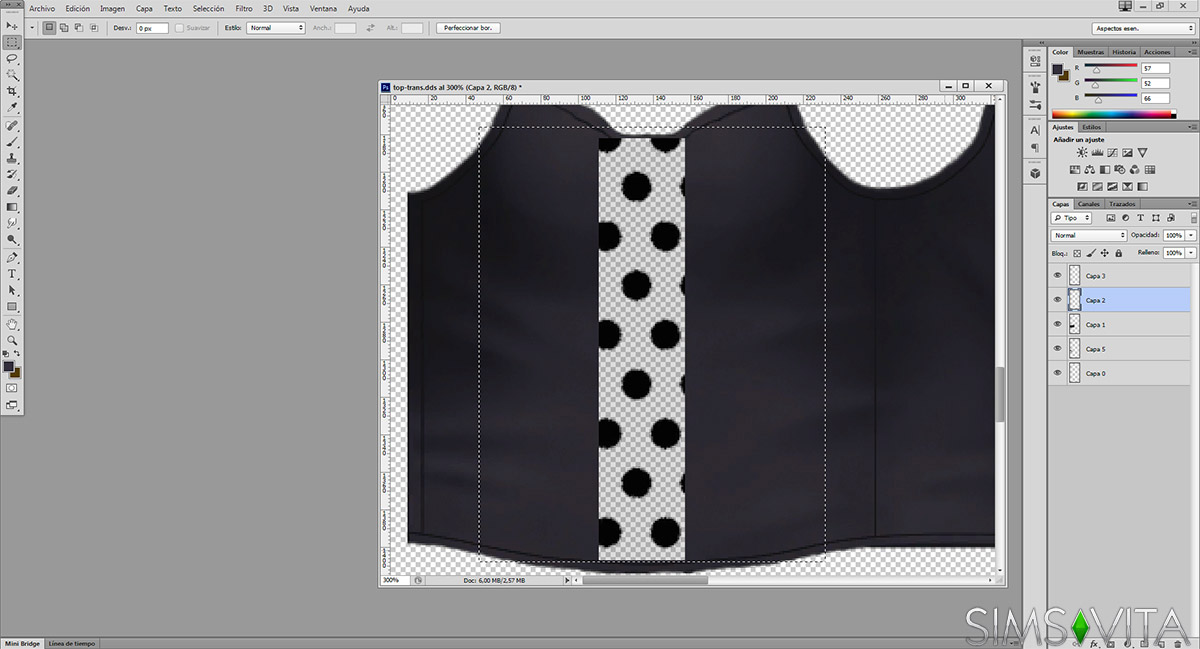Choose the Intersect with selection mode
This screenshot has width=1200, height=649.
94,28
